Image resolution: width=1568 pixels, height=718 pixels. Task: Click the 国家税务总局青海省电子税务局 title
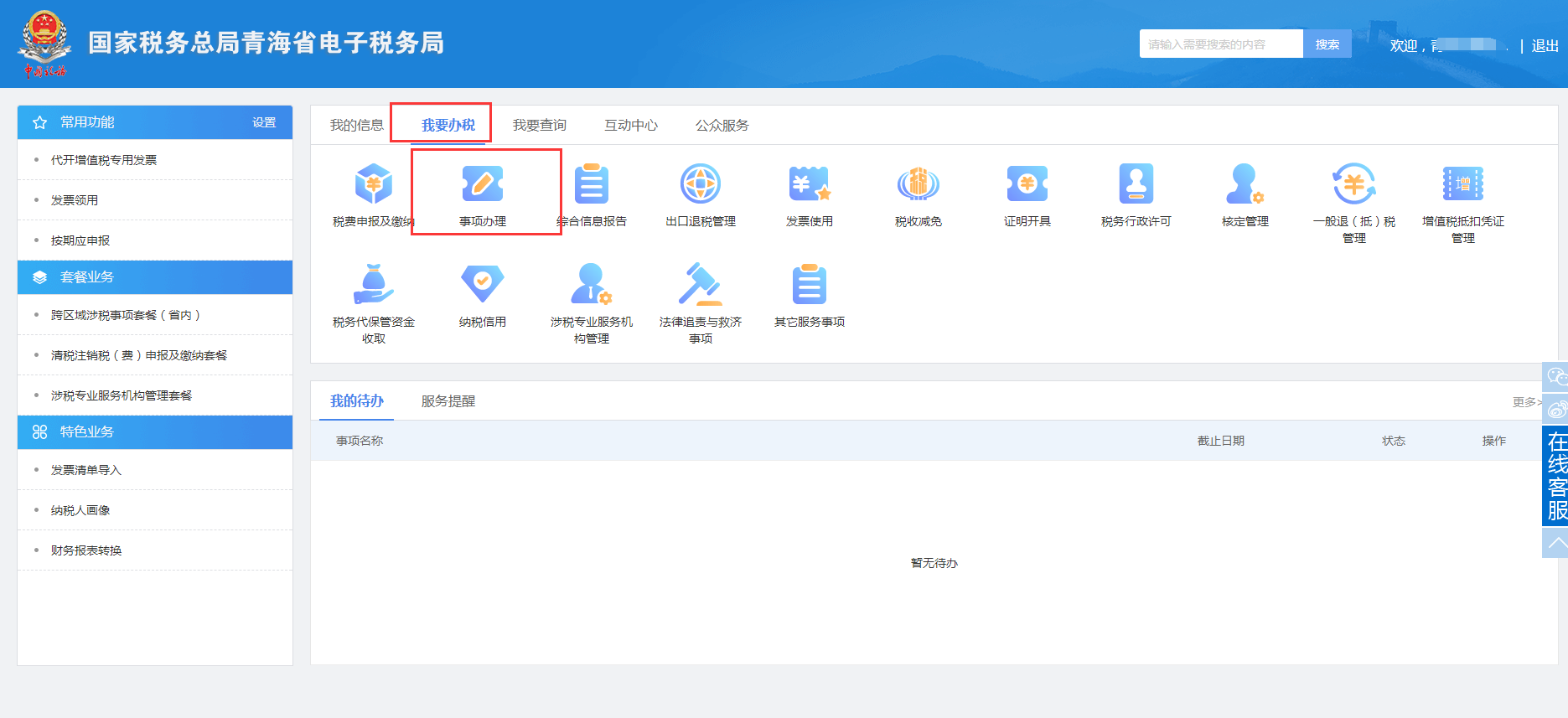tap(267, 43)
